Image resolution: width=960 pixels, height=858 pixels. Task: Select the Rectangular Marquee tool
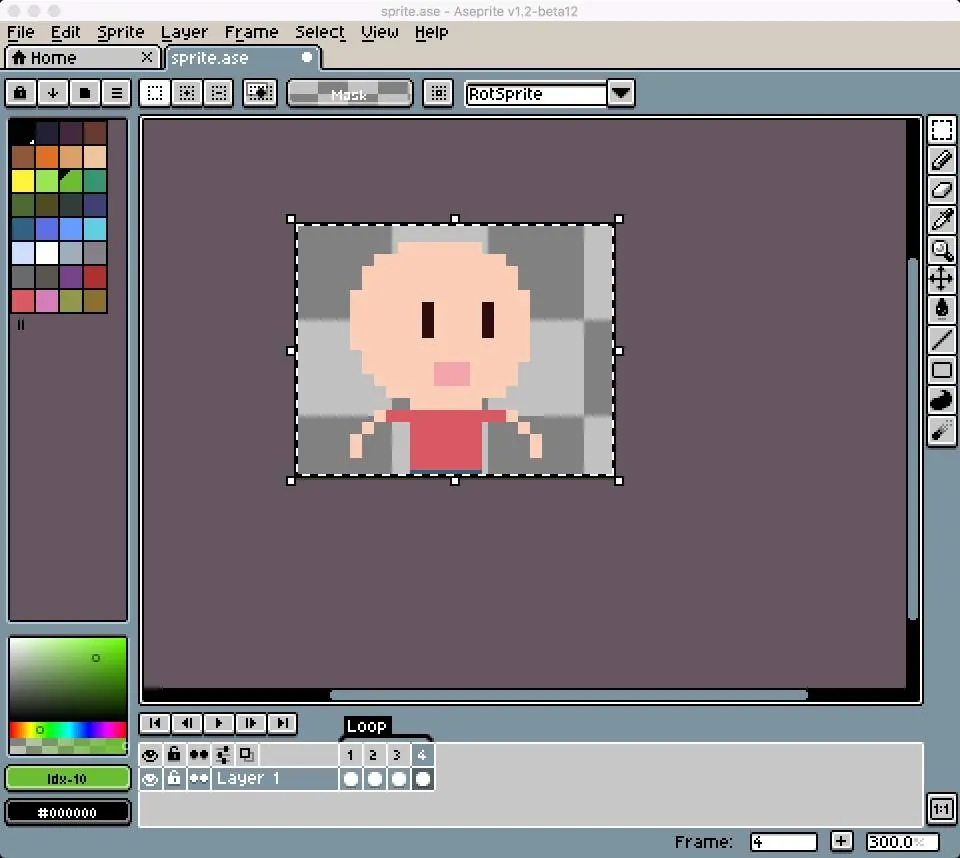tap(942, 130)
